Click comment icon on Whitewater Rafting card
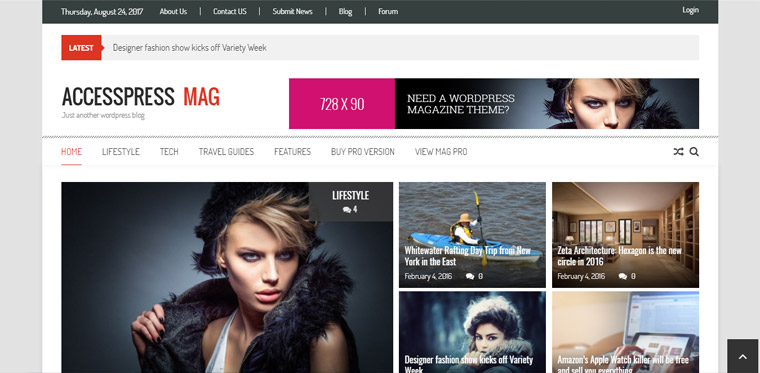Viewport: 760px width, 373px height. coord(470,276)
